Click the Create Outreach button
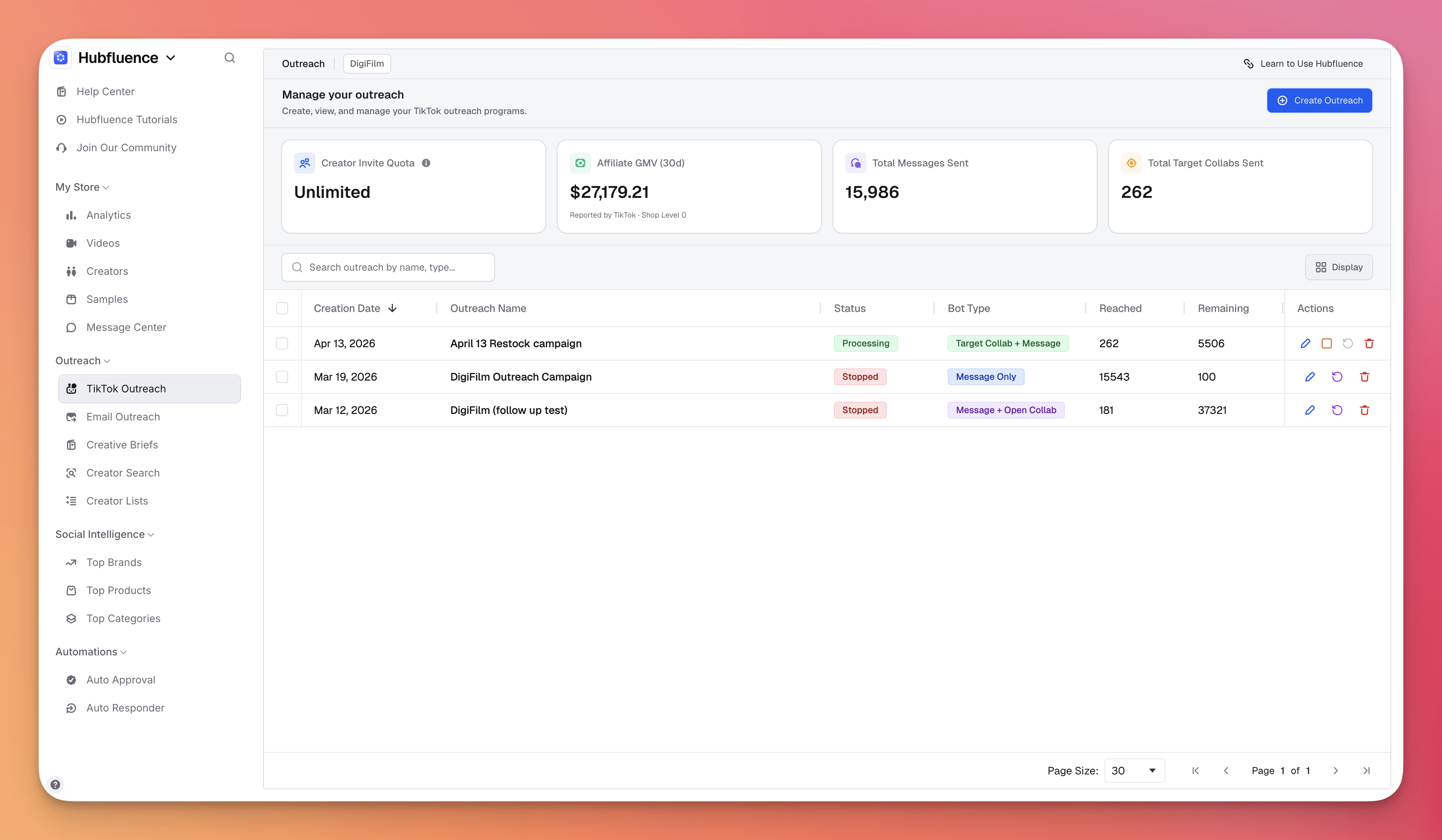The height and width of the screenshot is (840, 1442). click(1319, 100)
